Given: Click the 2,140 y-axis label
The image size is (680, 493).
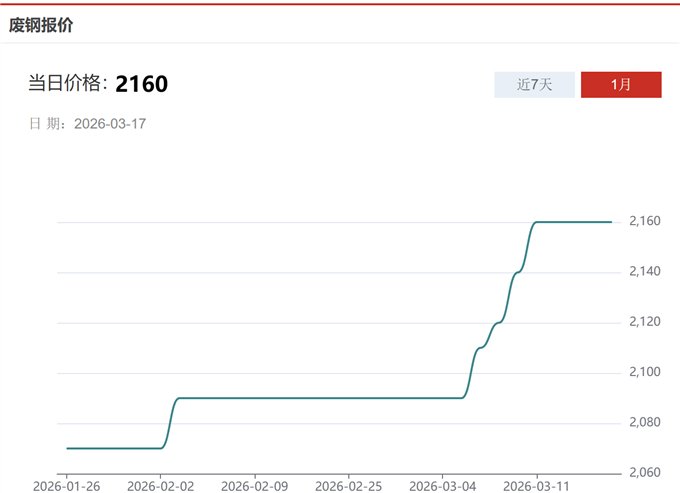Looking at the screenshot, I should click(644, 271).
